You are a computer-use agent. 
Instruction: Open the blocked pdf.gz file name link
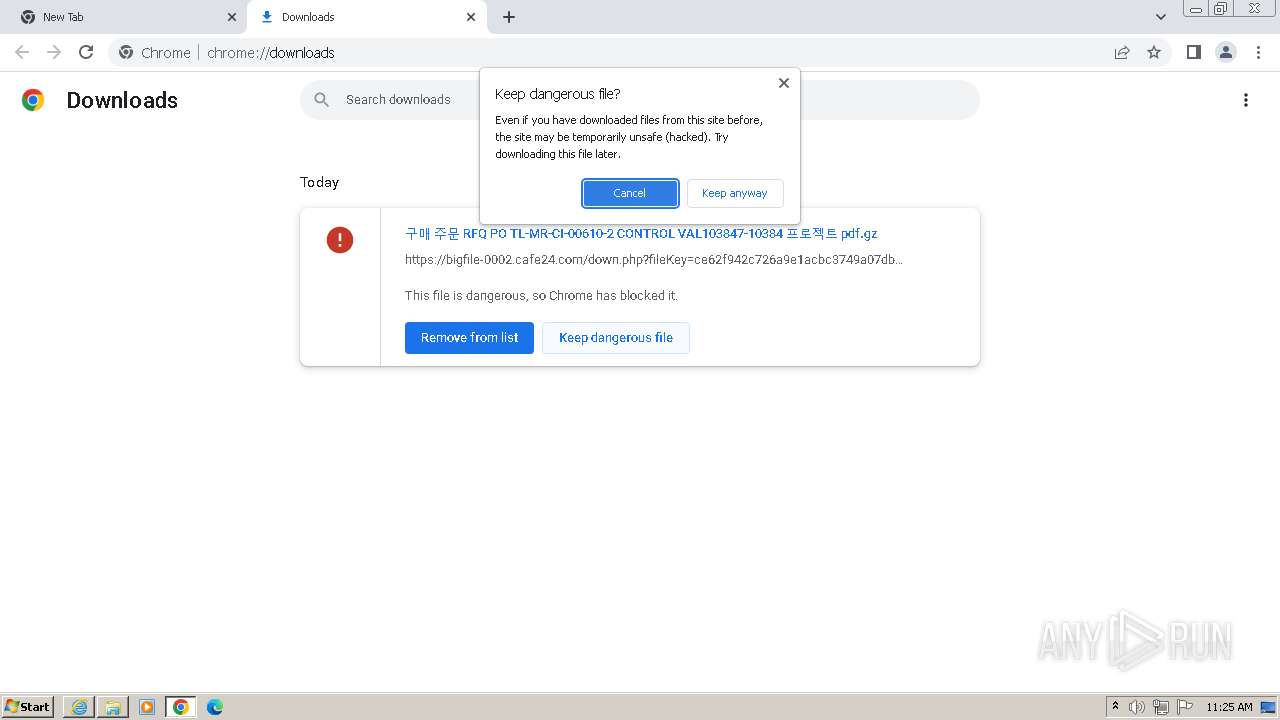(x=641, y=233)
